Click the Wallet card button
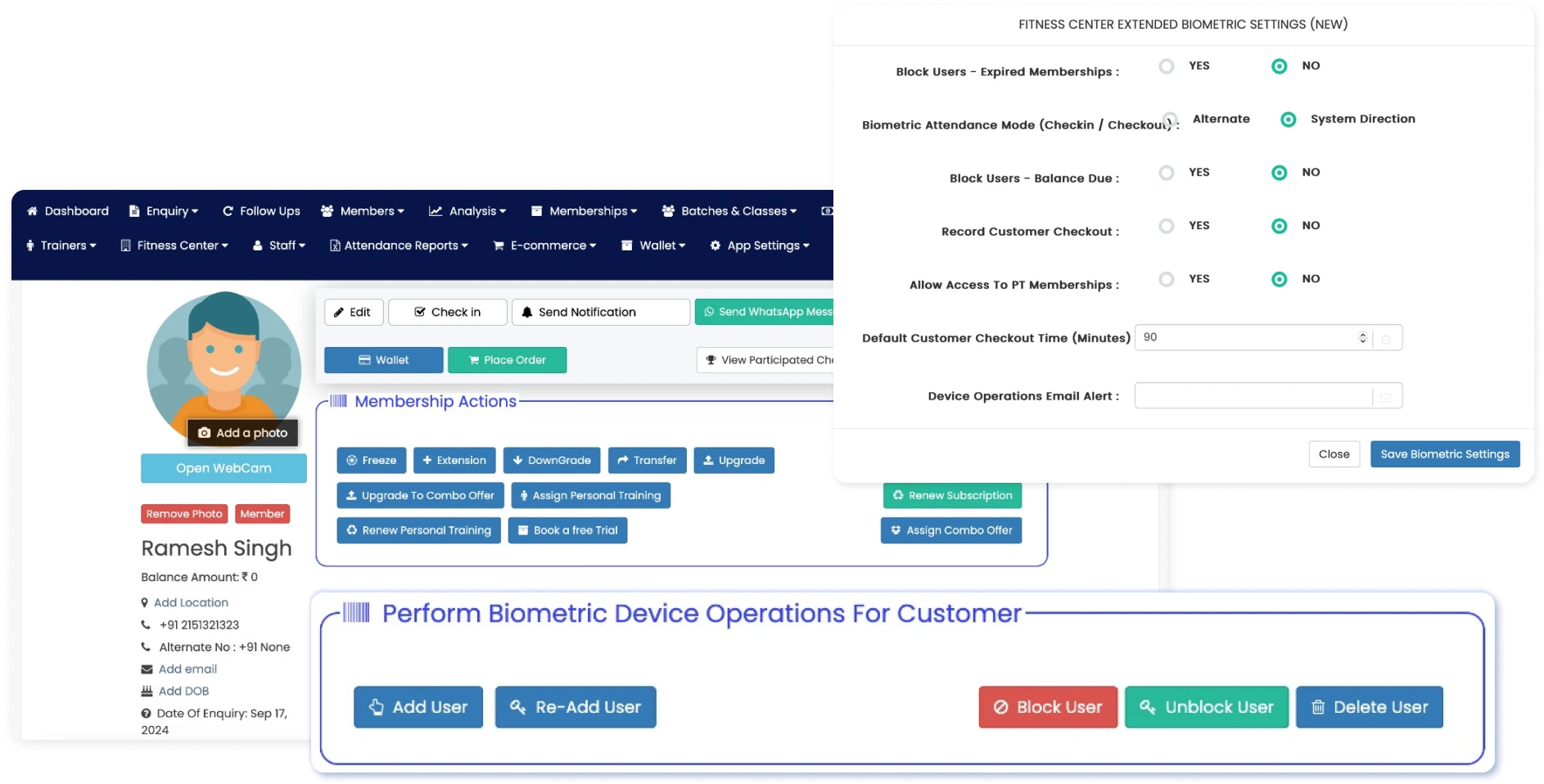This screenshot has height=784, width=1544. coord(383,360)
